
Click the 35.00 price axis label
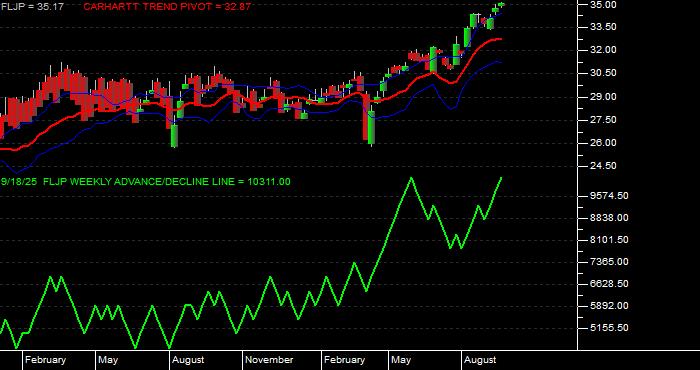(603, 4)
